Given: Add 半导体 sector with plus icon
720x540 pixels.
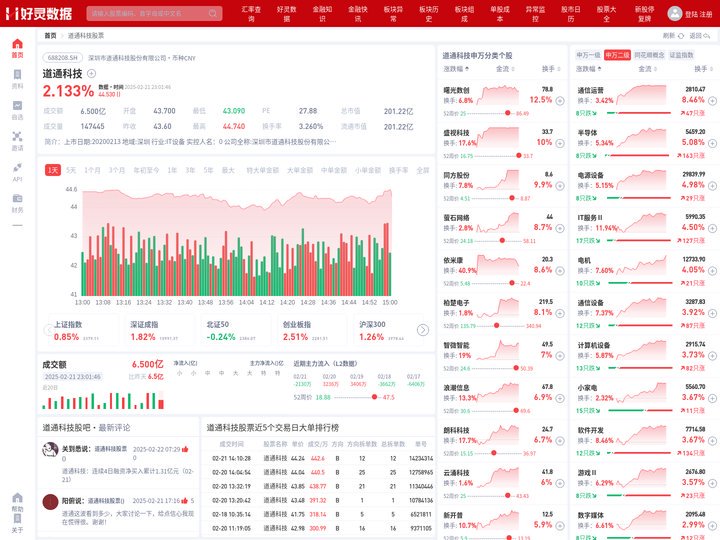Looking at the screenshot, I should pyautogui.click(x=712, y=143).
